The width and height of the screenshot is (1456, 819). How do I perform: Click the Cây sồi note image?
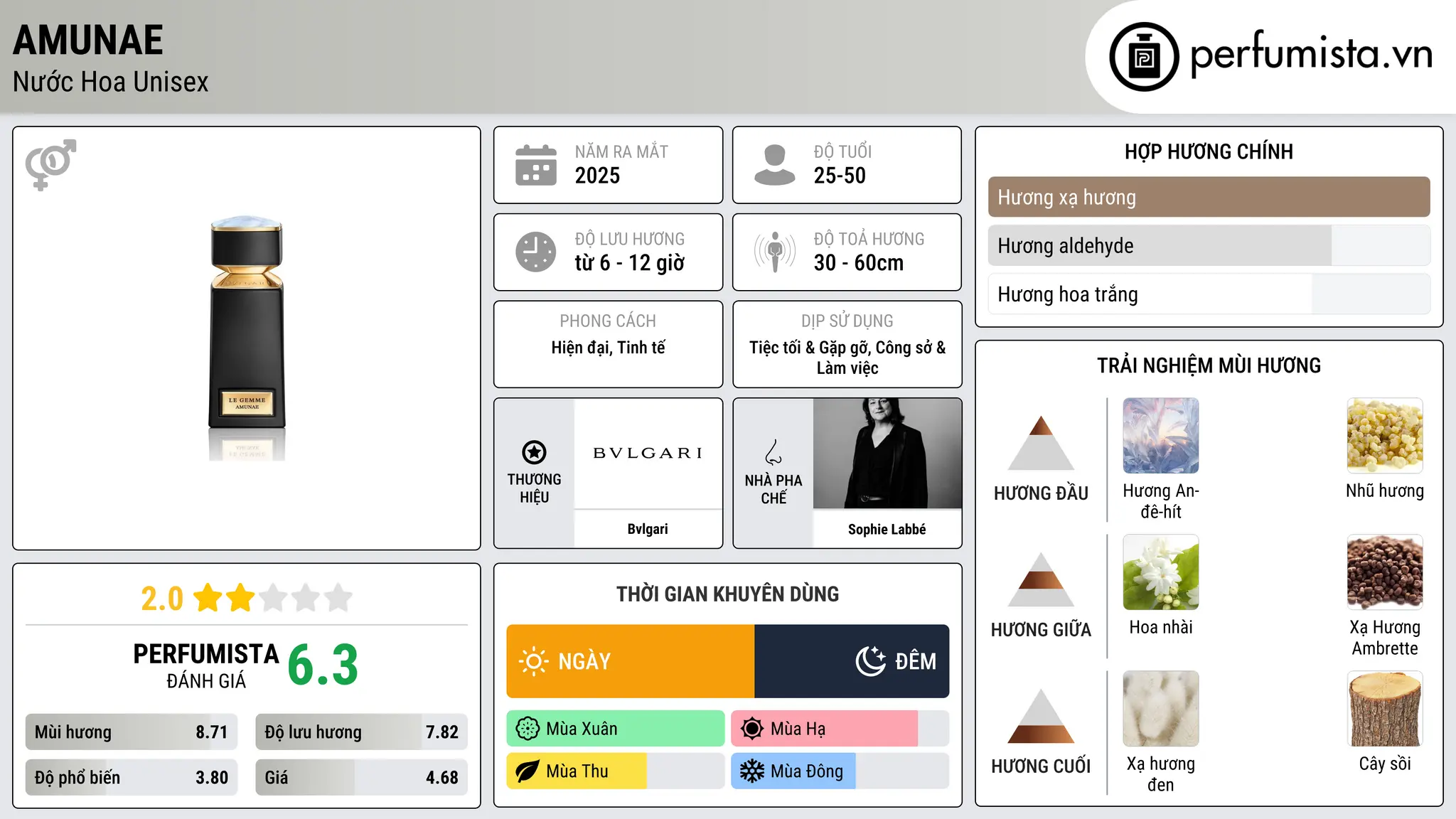[1385, 709]
